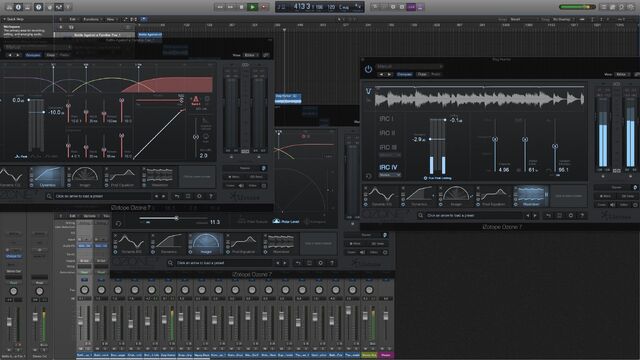Open settings gear in Imager Ozone window
Viewport: 640px width, 360px height.
click(x=320, y=263)
